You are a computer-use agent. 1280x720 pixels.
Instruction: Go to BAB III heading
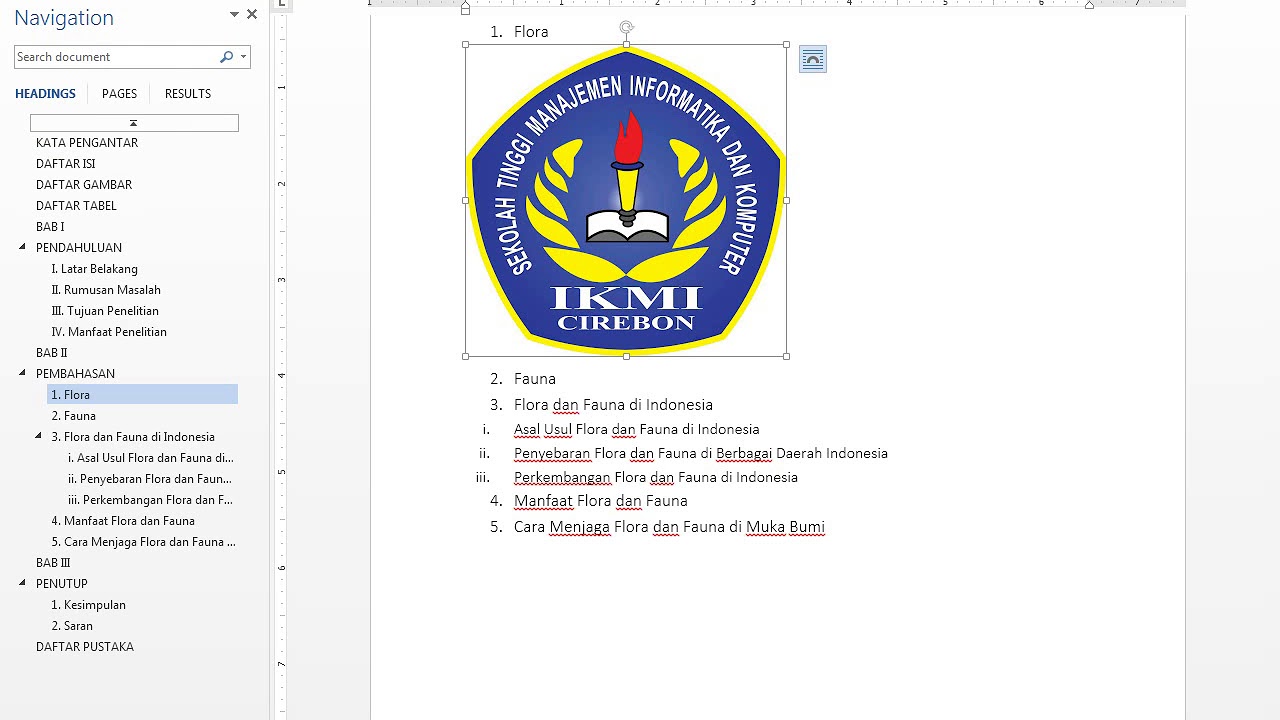pyautogui.click(x=53, y=563)
